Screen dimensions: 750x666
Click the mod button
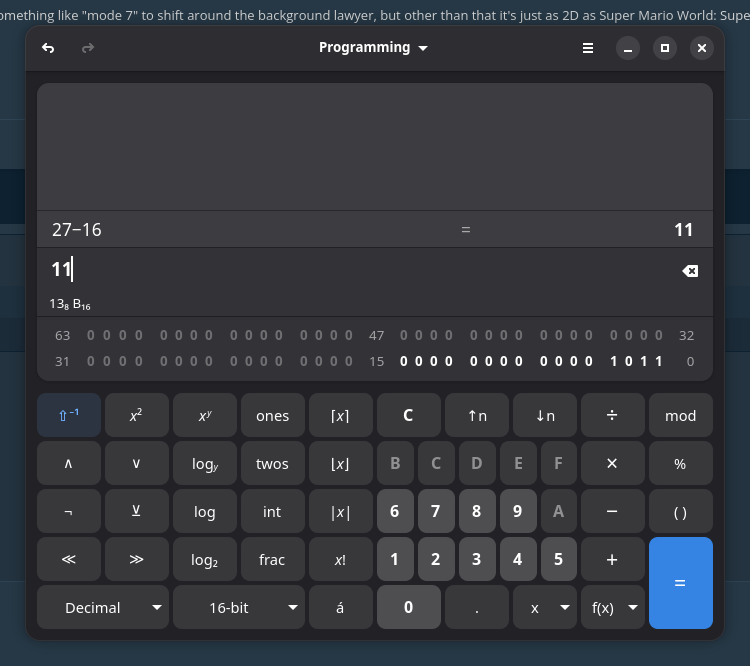point(681,415)
